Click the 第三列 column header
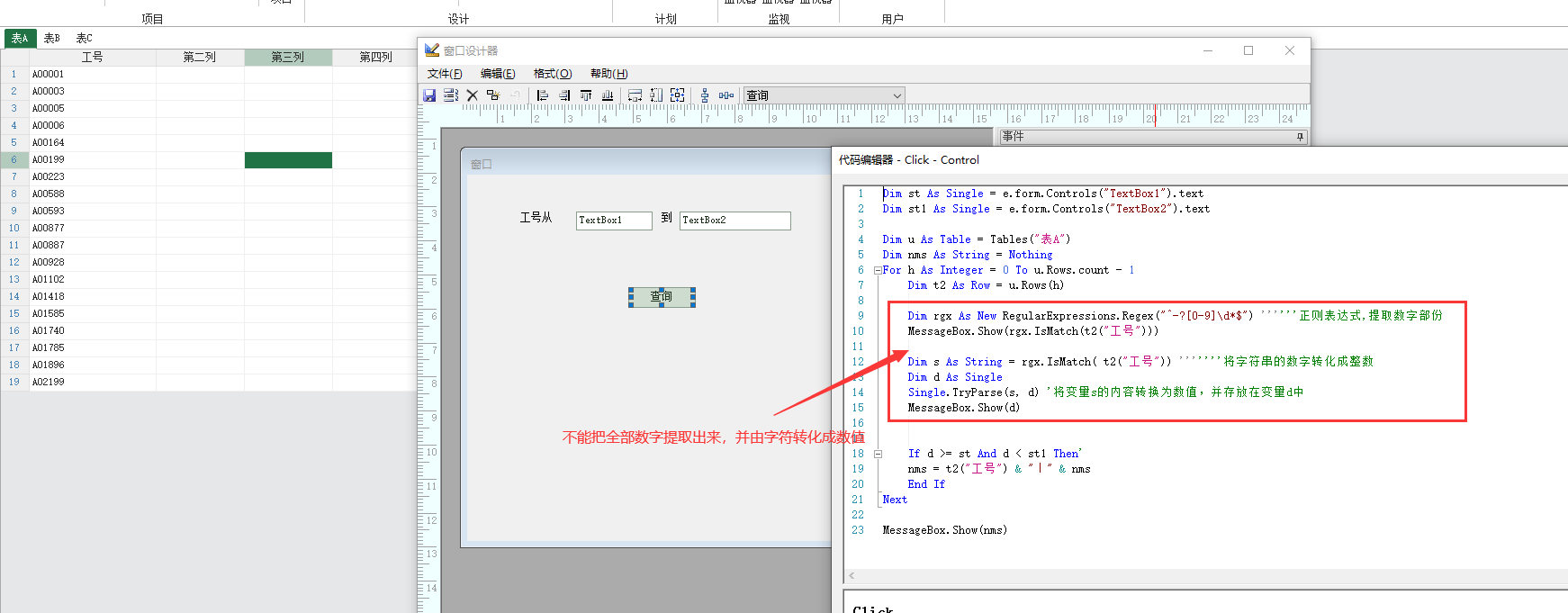 (x=288, y=57)
